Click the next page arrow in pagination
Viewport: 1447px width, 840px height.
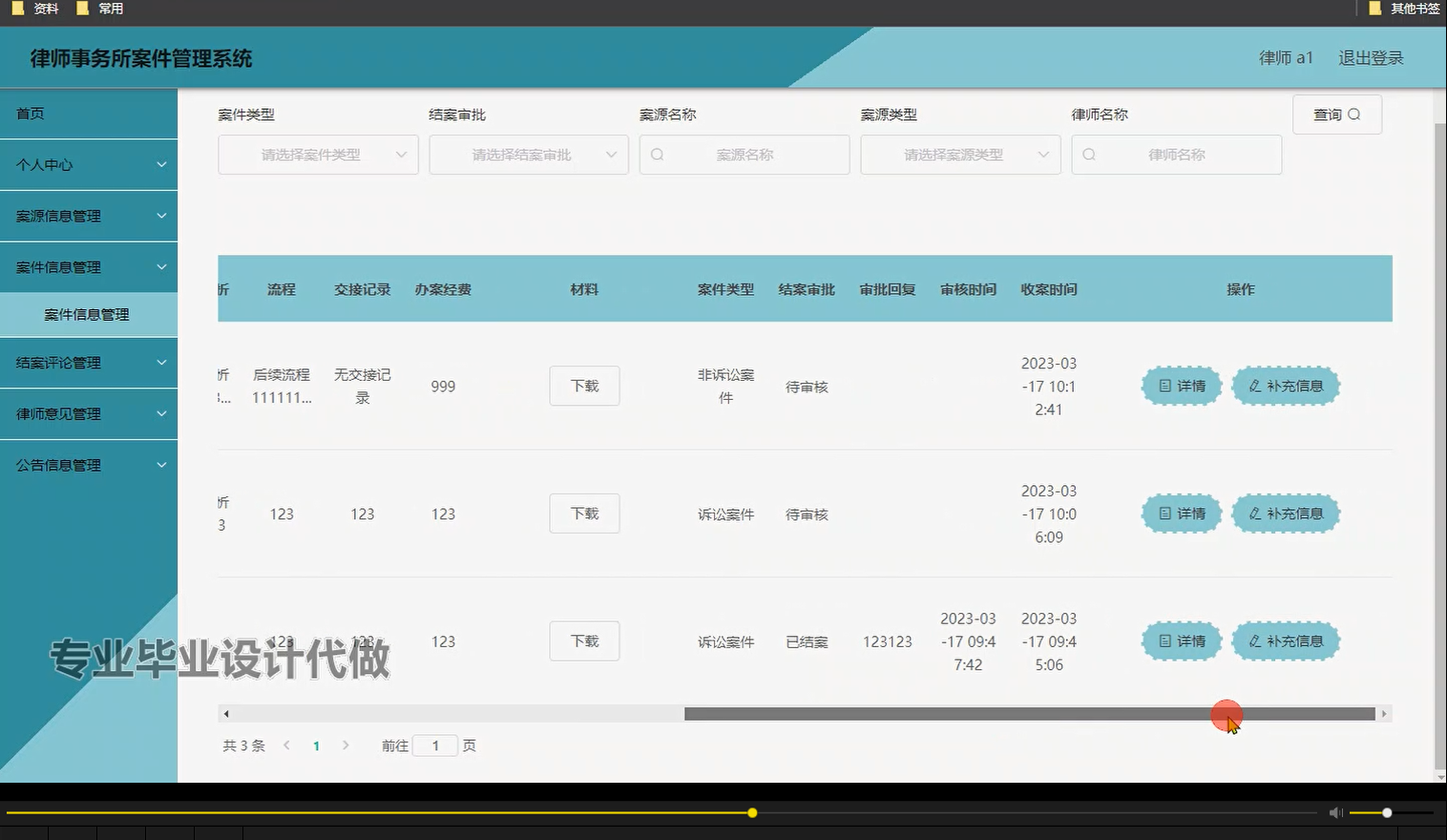(x=346, y=745)
